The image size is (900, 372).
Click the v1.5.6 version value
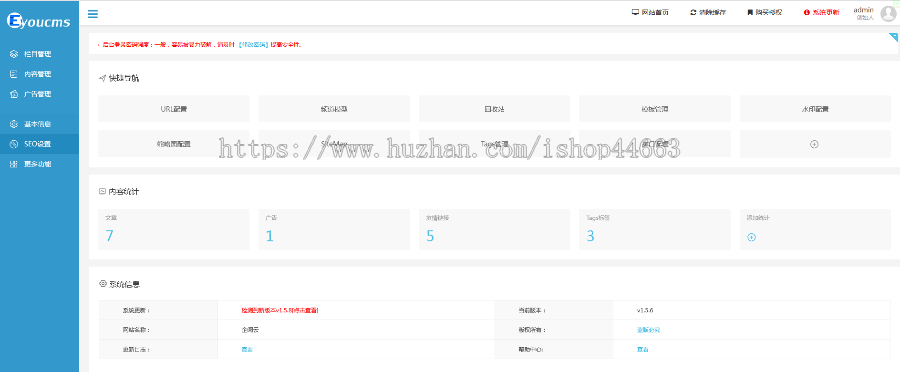pos(645,310)
